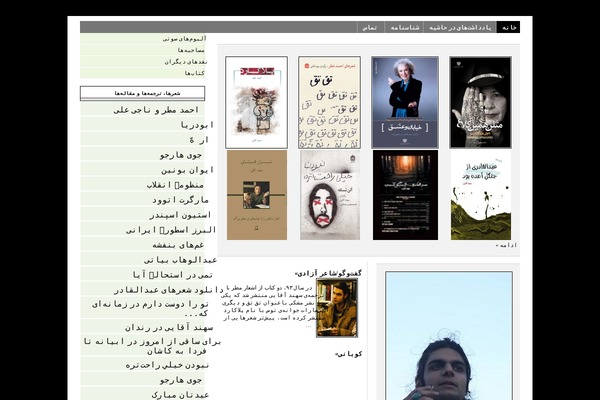Open book cover with red-crossed graffiti face

(x=330, y=195)
